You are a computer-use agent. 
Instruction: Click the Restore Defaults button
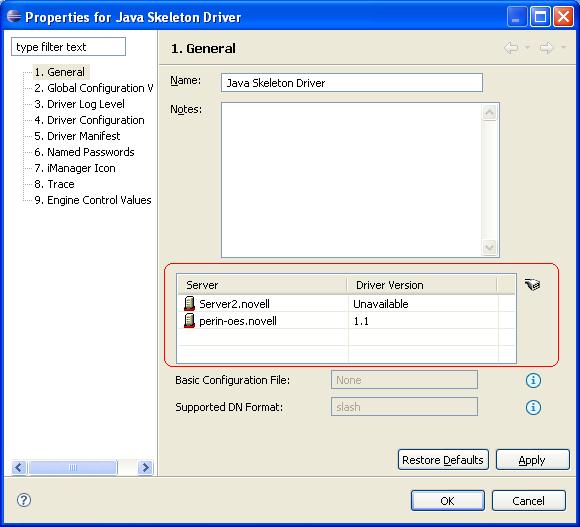(x=443, y=460)
